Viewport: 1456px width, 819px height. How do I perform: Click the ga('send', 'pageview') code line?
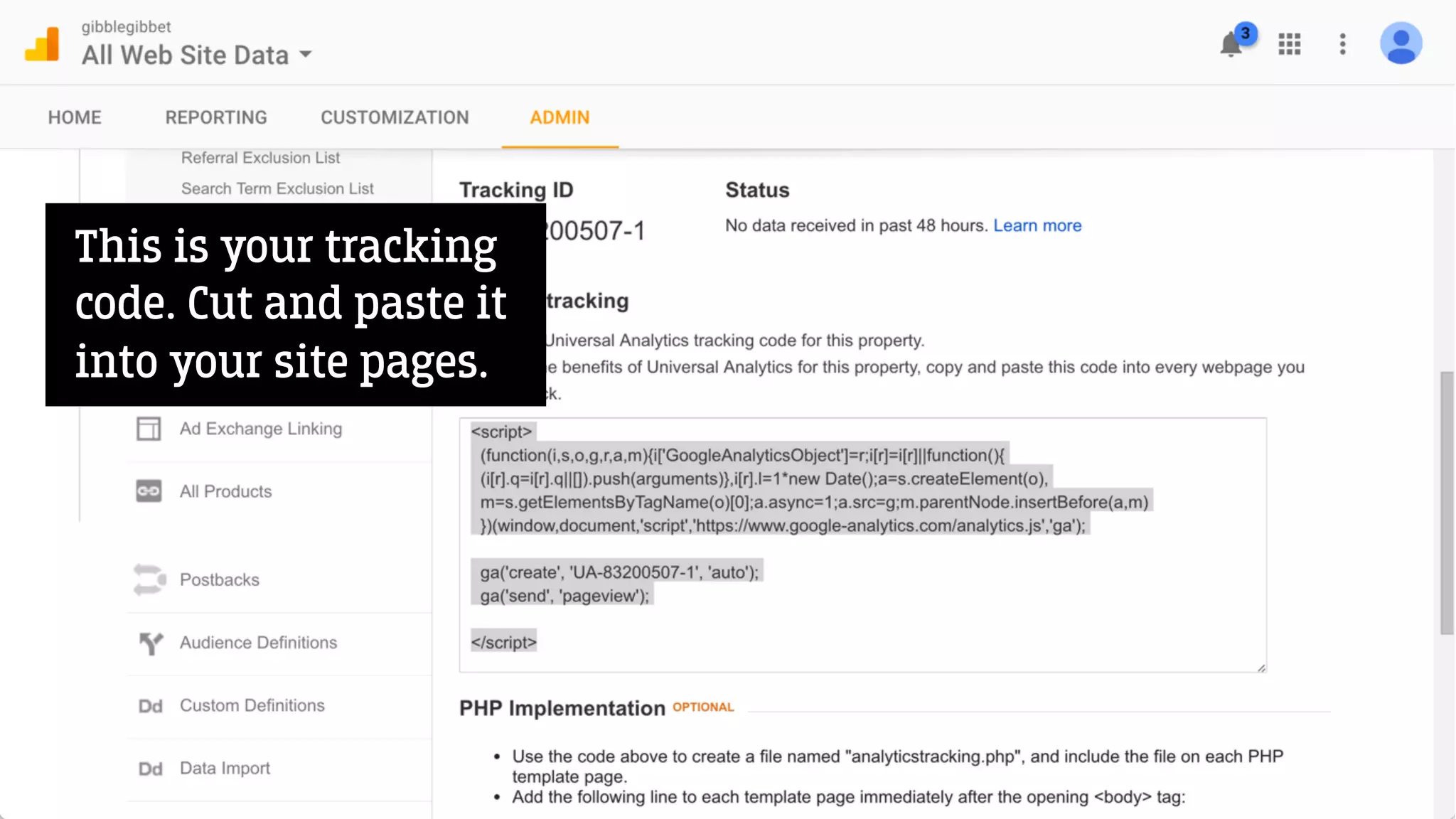(564, 596)
